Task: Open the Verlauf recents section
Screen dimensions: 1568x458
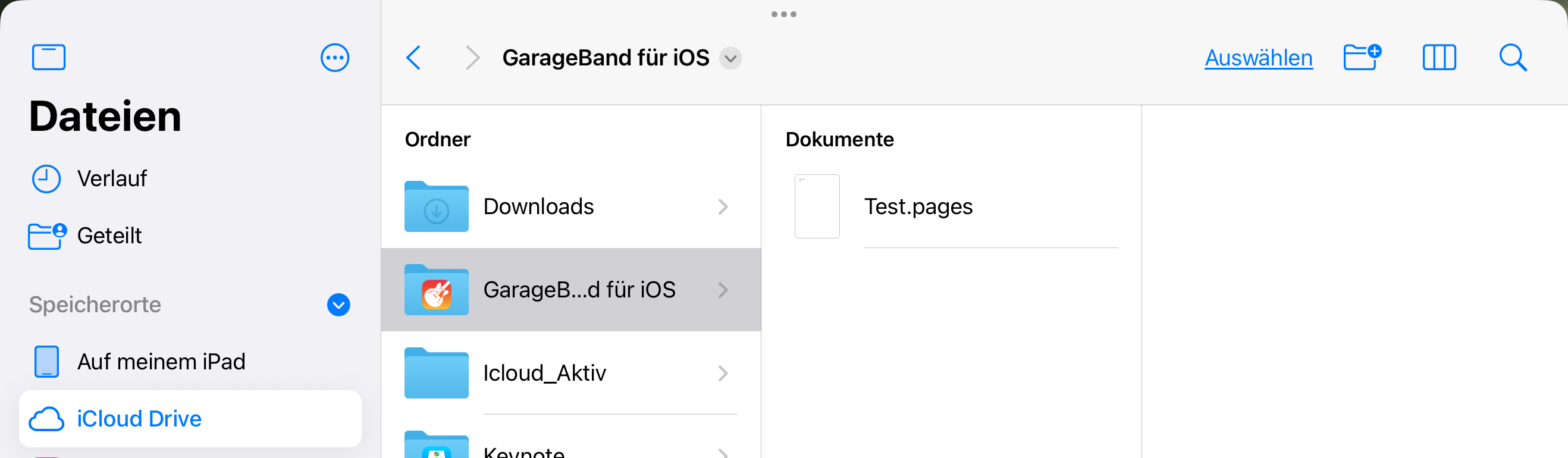Action: point(111,179)
